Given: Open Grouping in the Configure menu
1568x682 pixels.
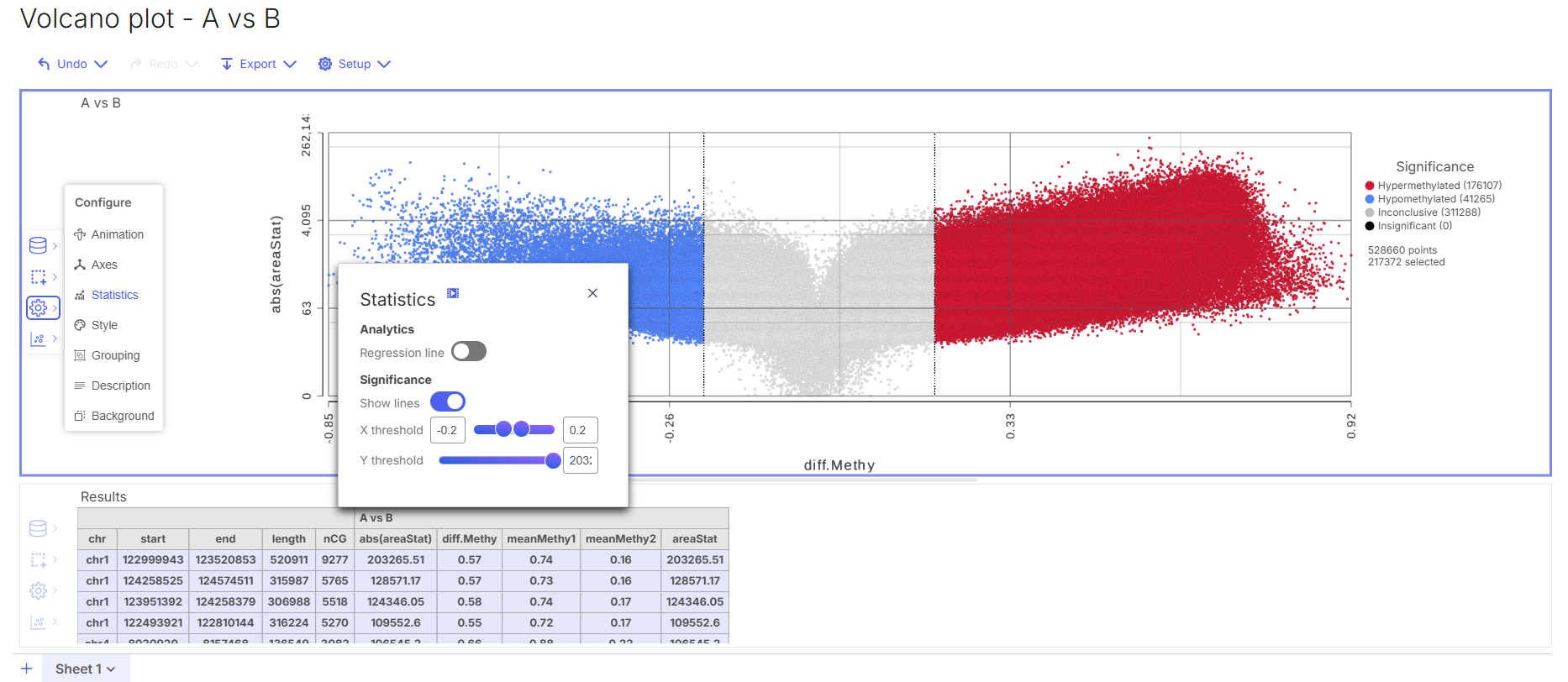Looking at the screenshot, I should [x=115, y=355].
